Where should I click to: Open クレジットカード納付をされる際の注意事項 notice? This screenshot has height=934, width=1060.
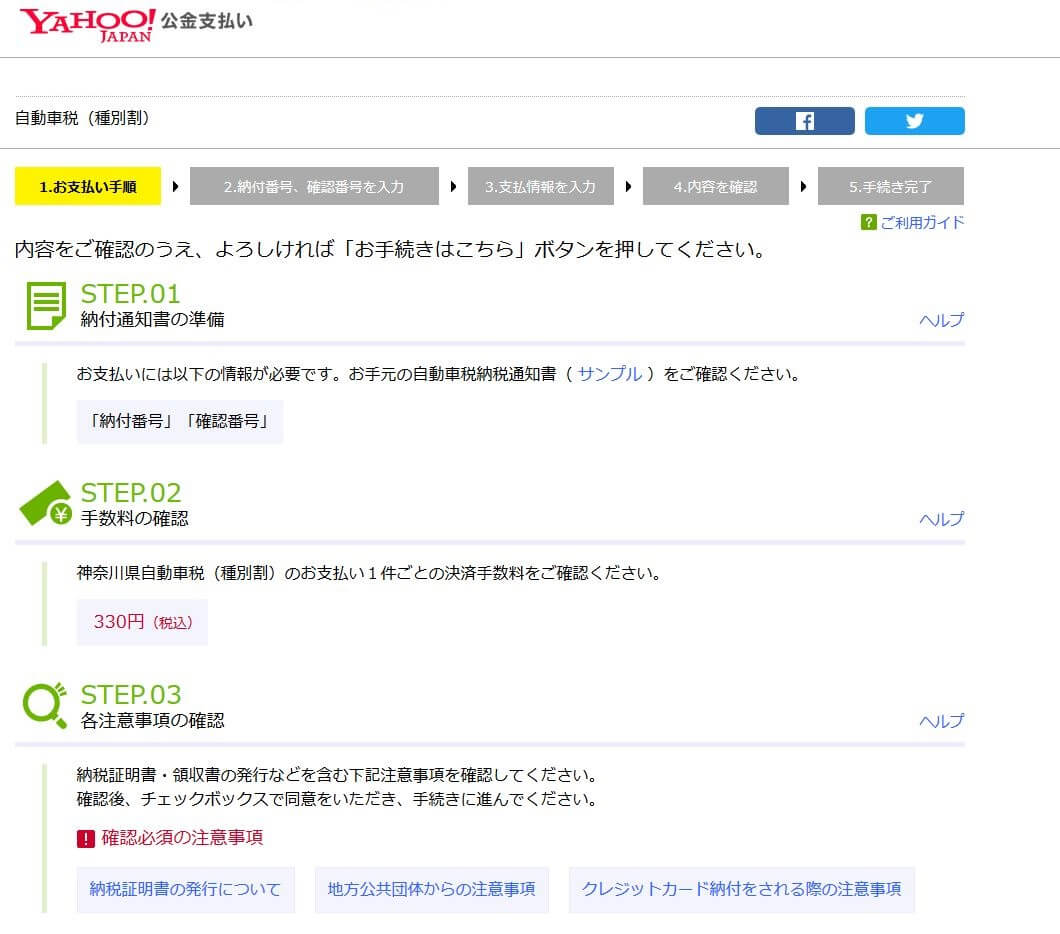pos(741,889)
